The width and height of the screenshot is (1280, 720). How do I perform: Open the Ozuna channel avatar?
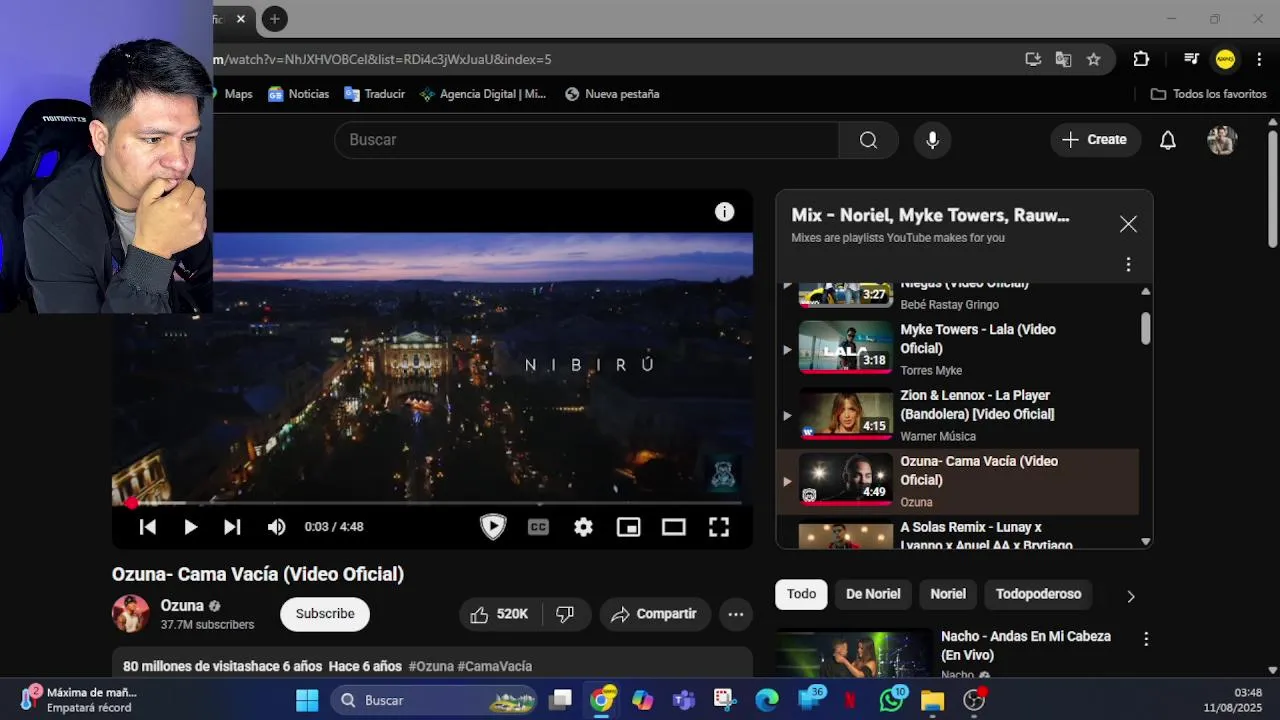(131, 614)
